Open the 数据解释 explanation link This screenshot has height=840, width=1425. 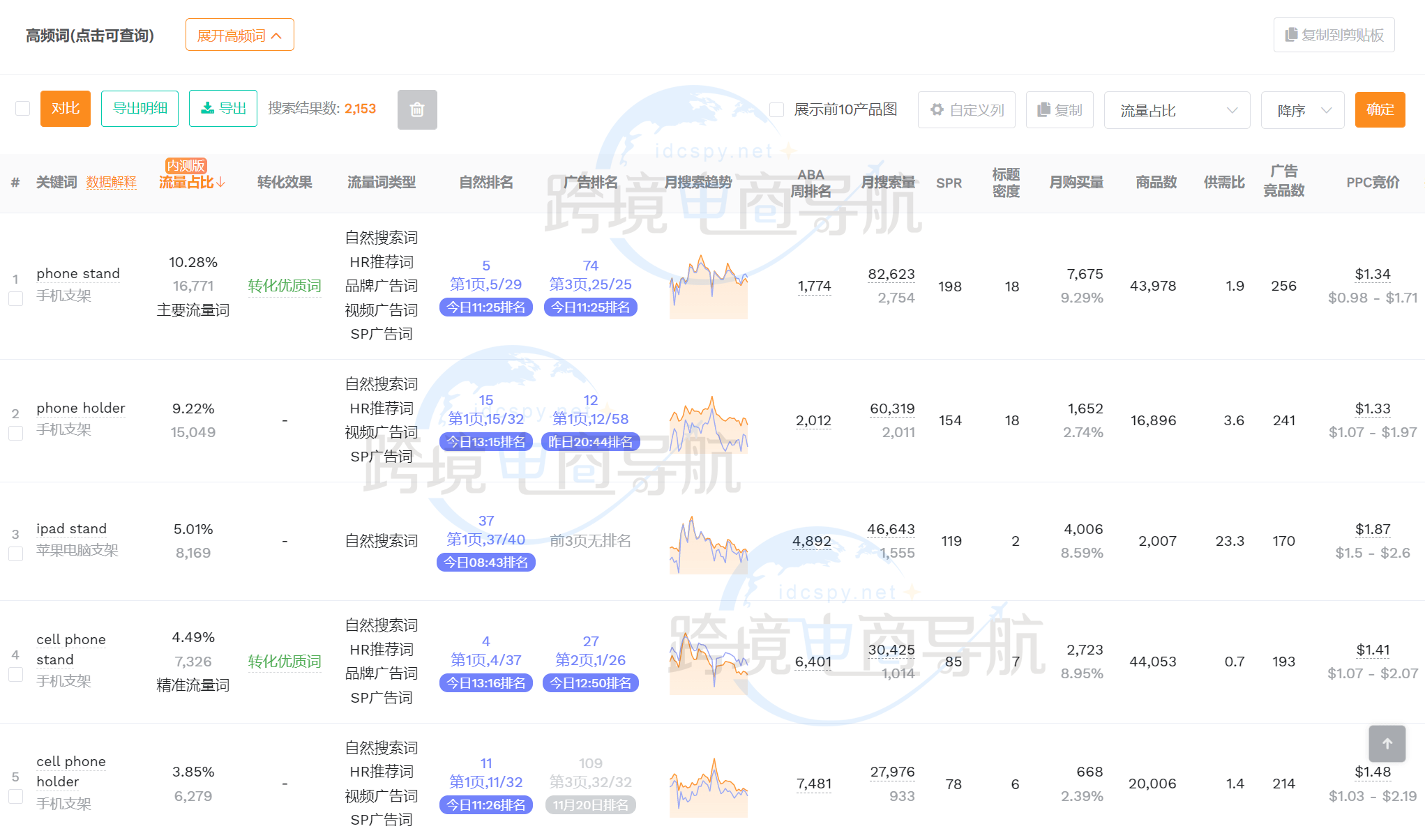click(x=112, y=183)
